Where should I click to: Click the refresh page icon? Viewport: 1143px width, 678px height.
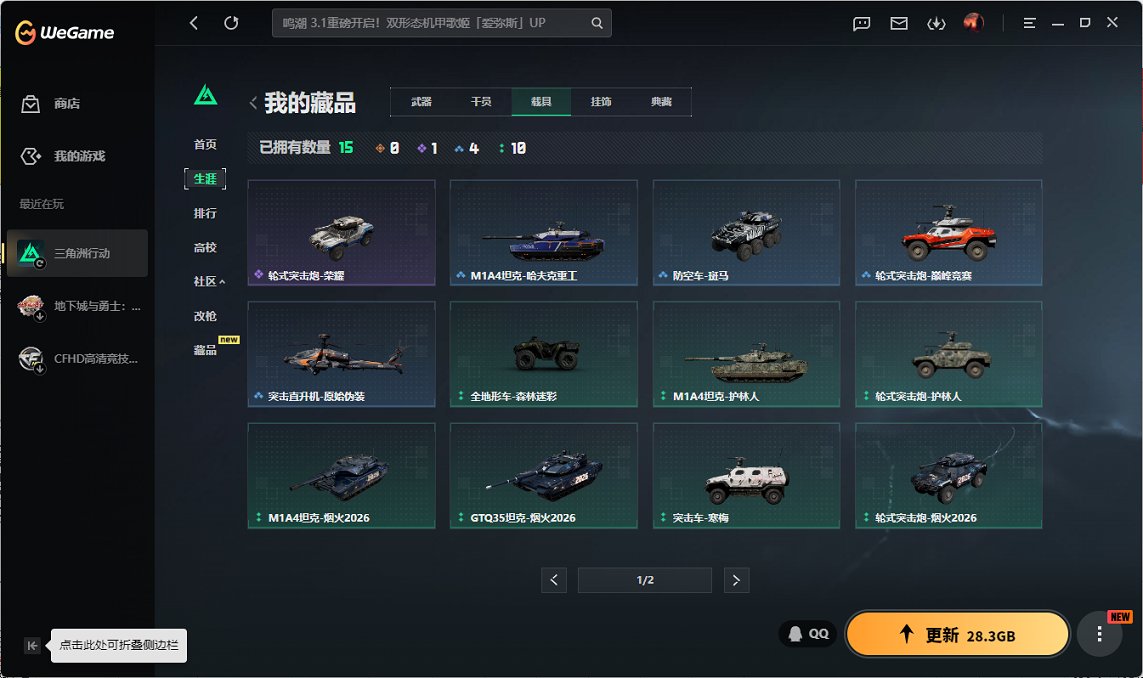tap(231, 23)
